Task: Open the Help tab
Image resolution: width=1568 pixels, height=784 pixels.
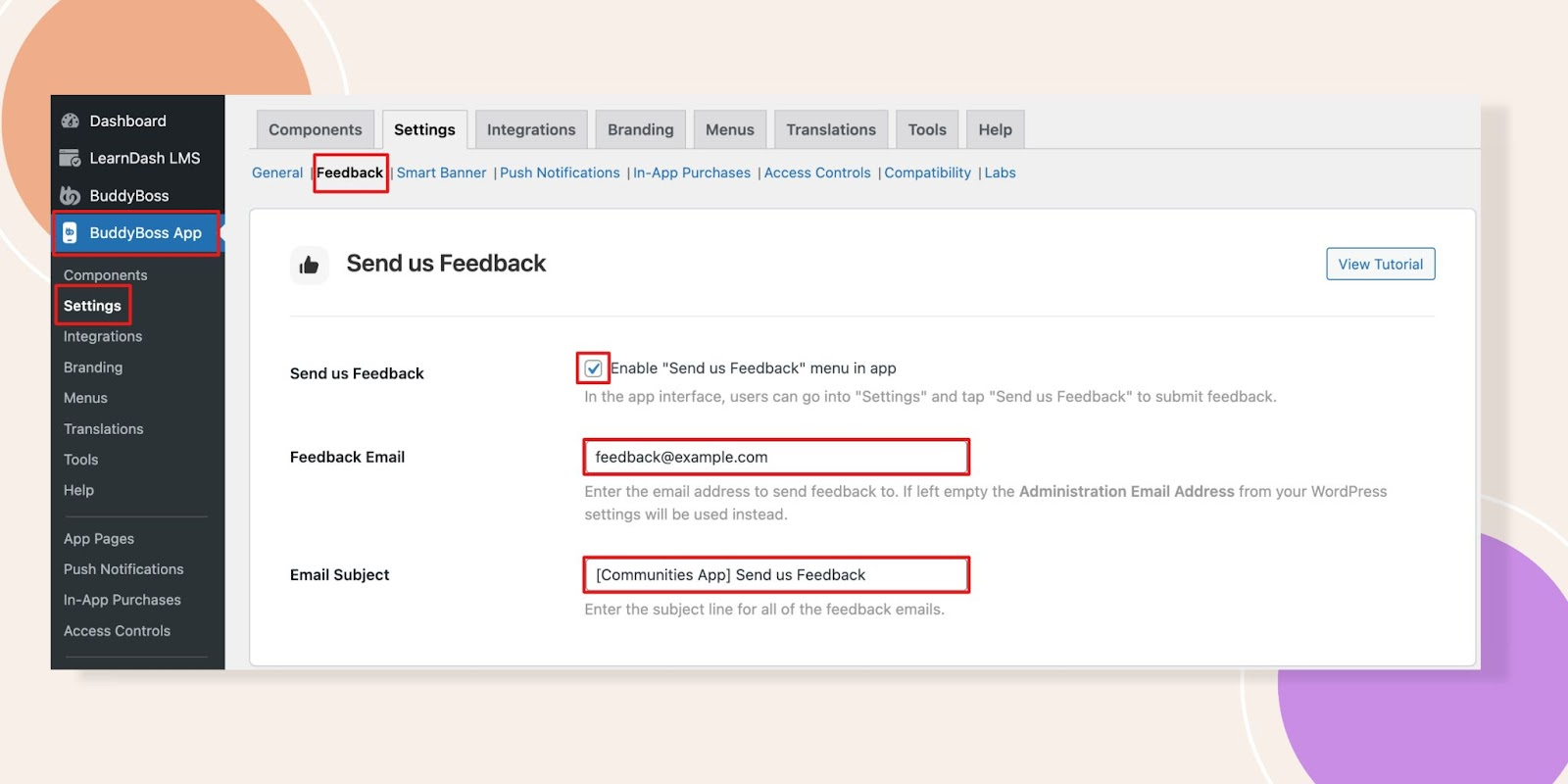Action: coord(995,129)
